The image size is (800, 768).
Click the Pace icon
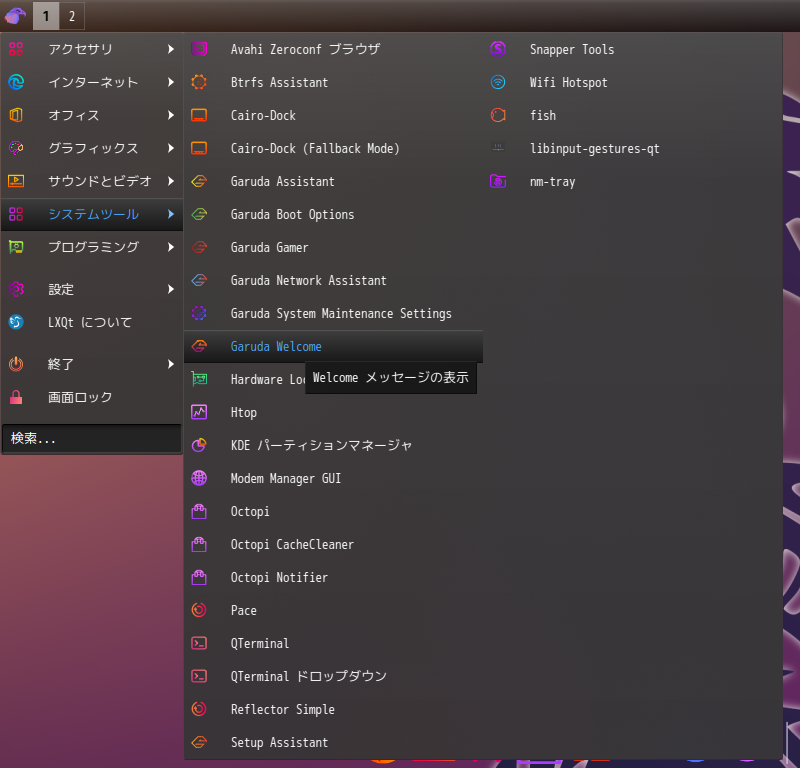pyautogui.click(x=199, y=610)
